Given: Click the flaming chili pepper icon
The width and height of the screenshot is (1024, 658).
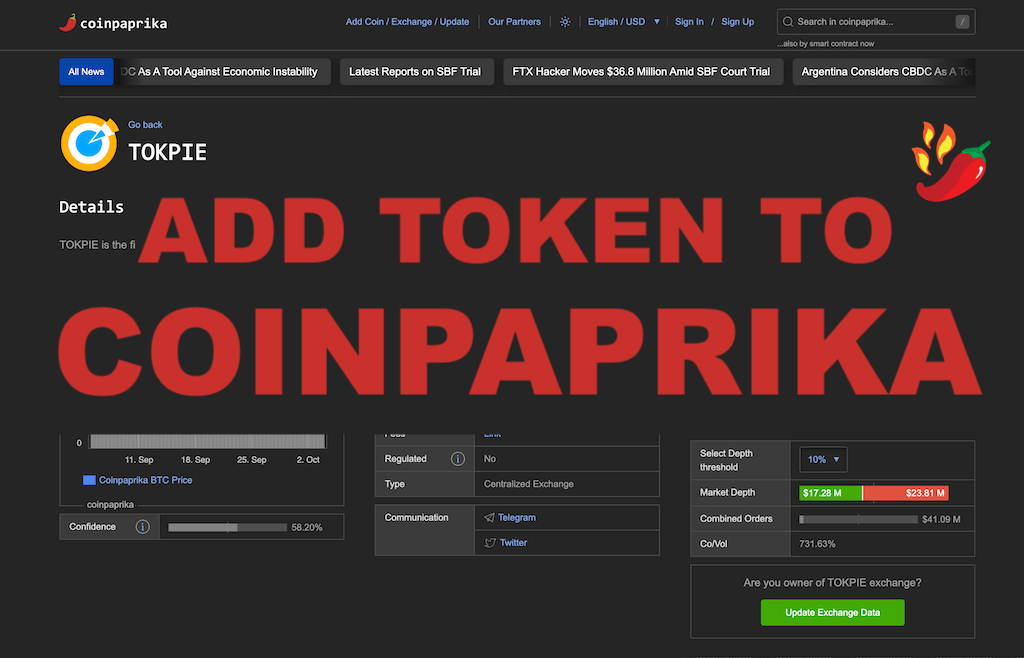Looking at the screenshot, I should click(950, 161).
